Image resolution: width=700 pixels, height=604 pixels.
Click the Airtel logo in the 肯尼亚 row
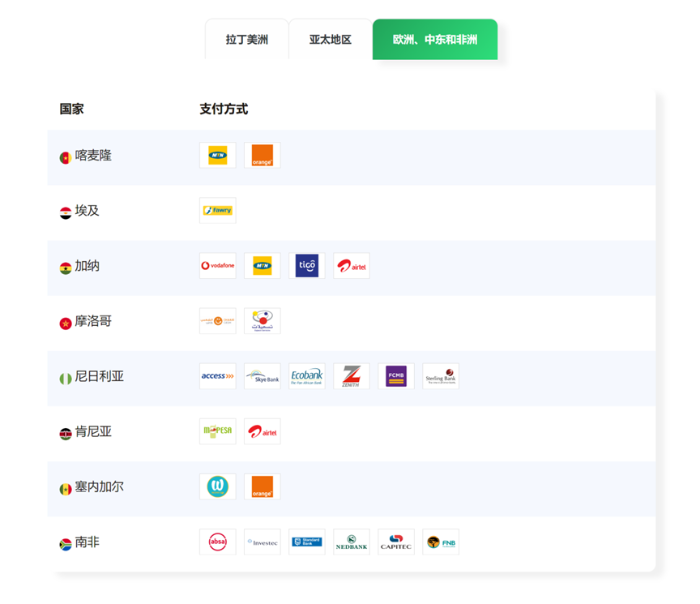coord(262,431)
